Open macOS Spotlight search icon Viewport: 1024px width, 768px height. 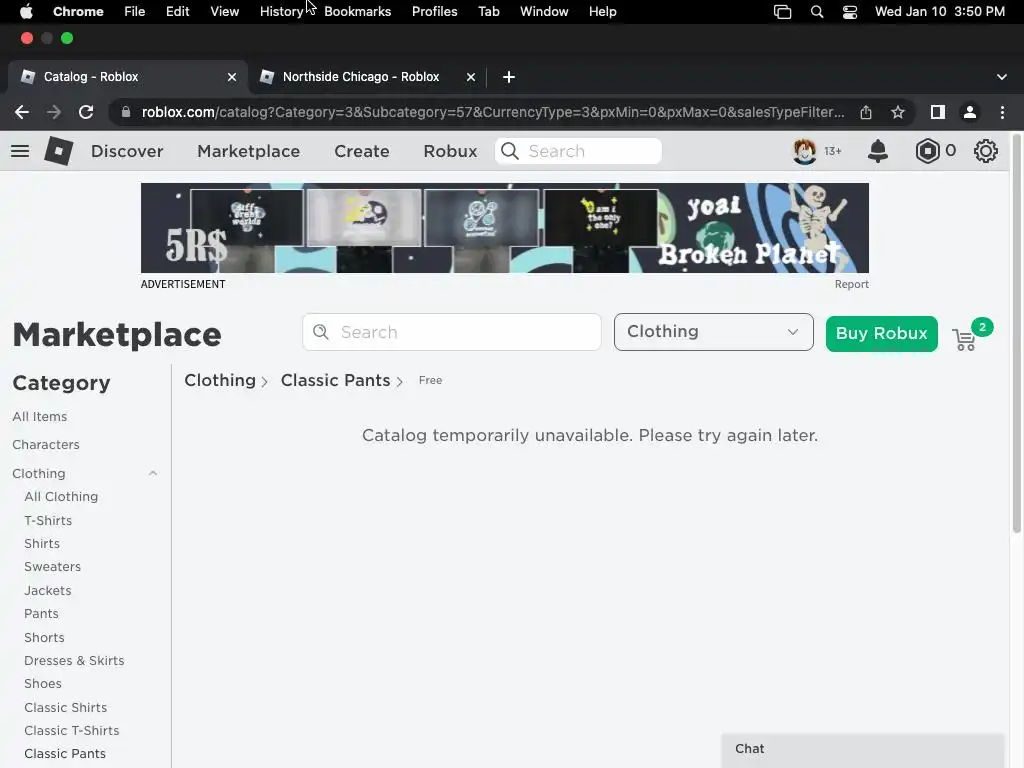coord(816,12)
